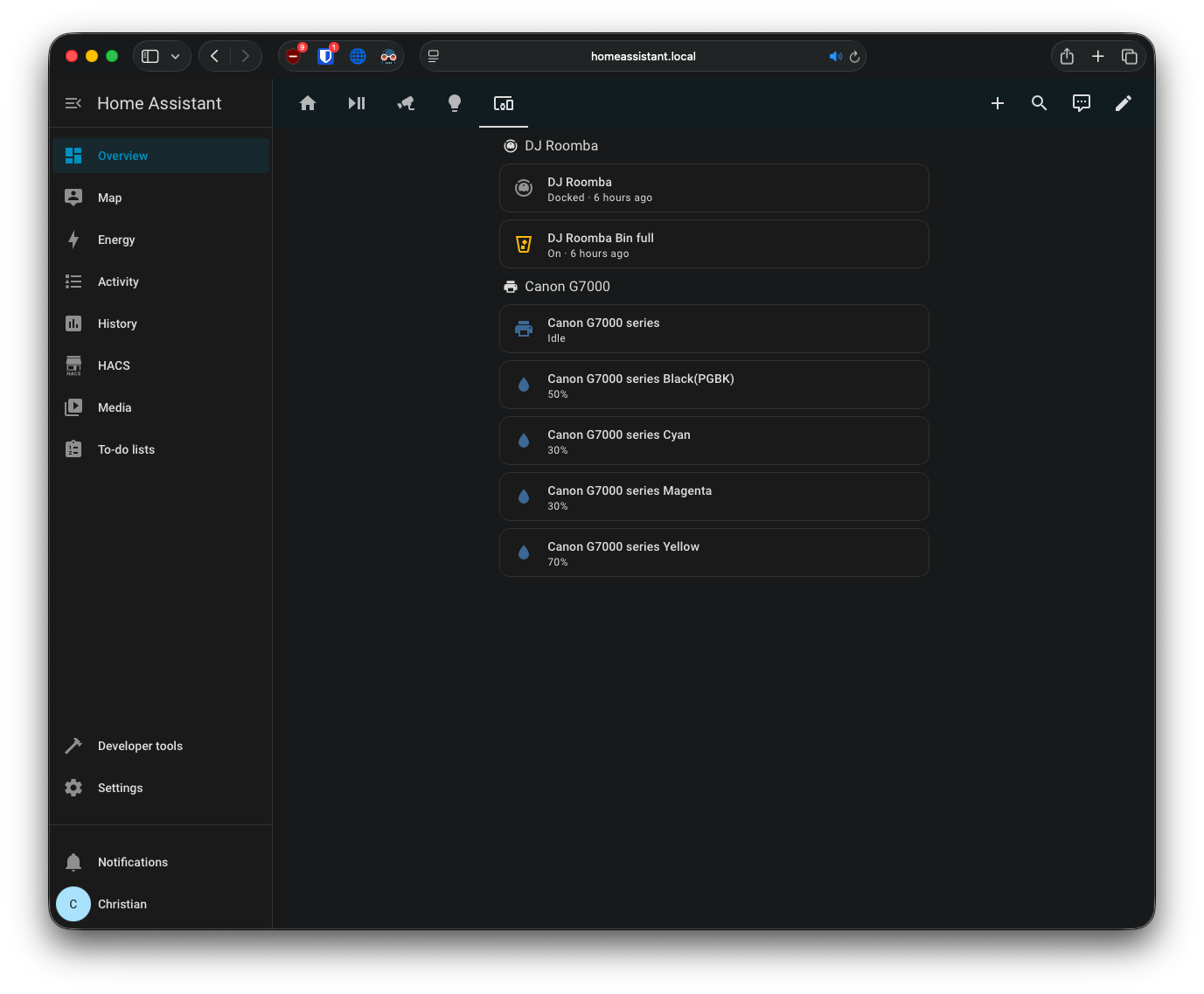The height and width of the screenshot is (994, 1204).
Task: Open the security camera tab
Action: click(406, 103)
